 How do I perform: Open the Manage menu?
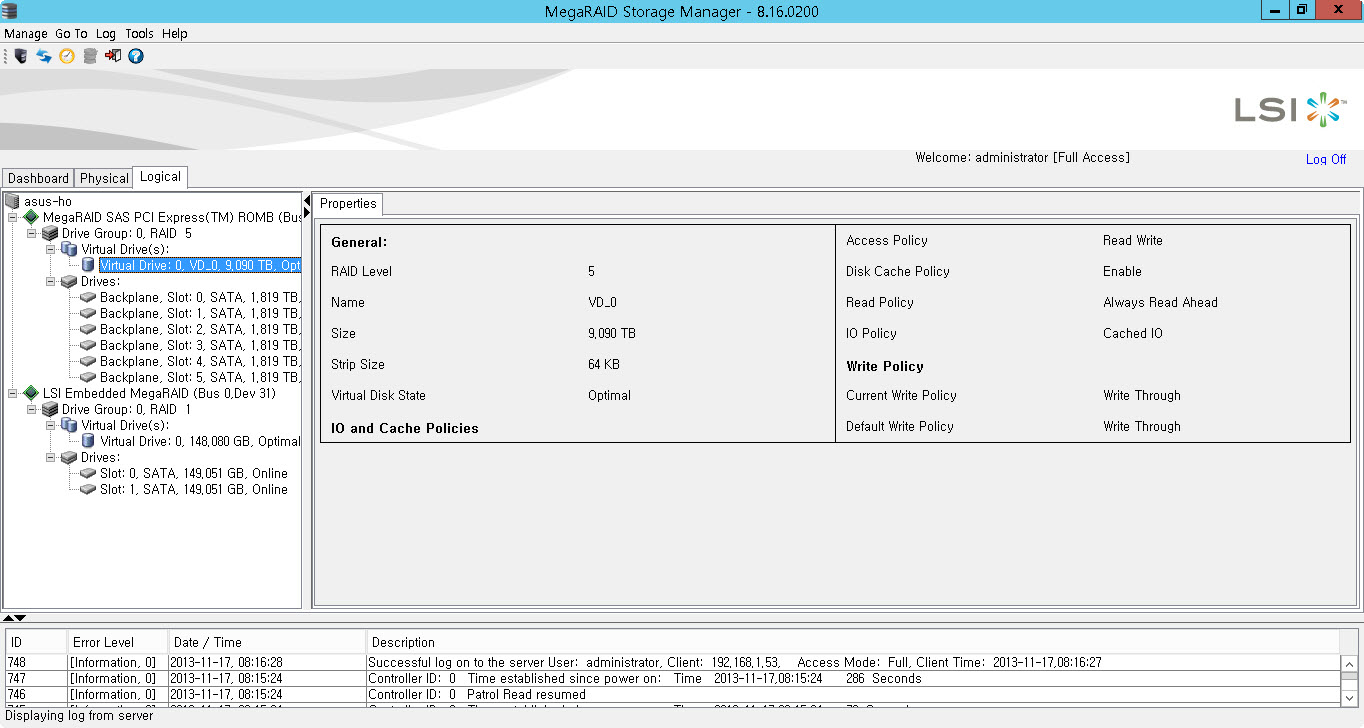(26, 34)
